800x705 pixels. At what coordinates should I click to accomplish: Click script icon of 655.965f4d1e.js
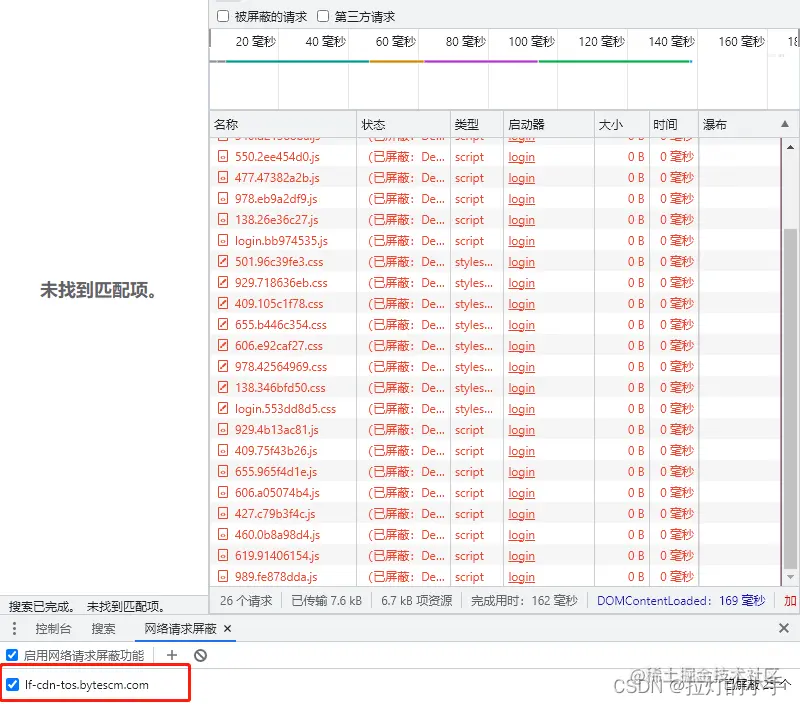click(223, 471)
